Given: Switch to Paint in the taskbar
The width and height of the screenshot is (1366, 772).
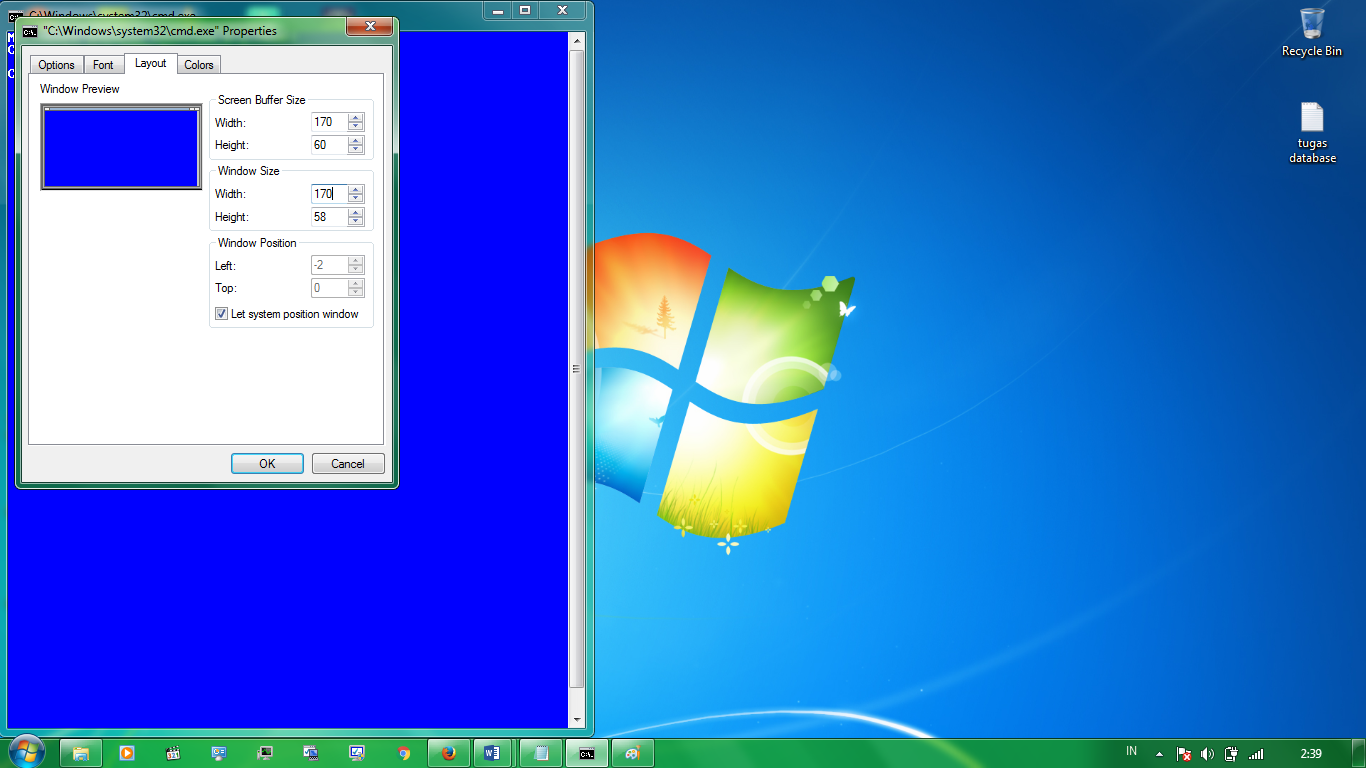Looking at the screenshot, I should pos(633,753).
